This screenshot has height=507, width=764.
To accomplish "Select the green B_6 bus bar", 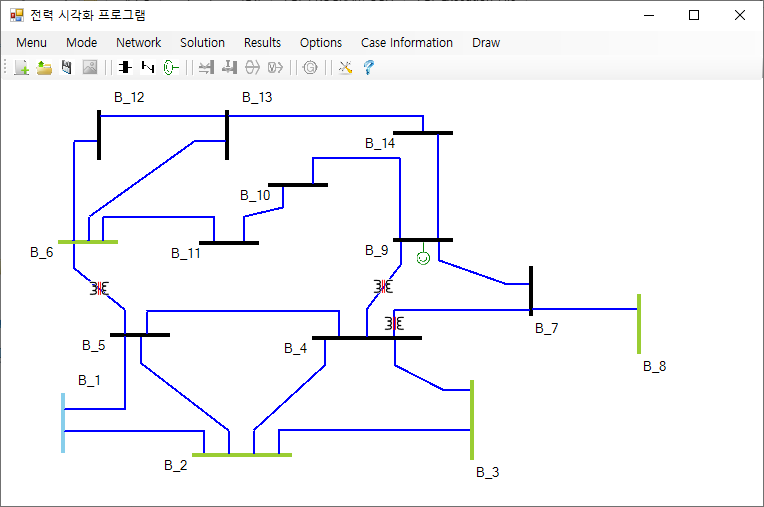I will coord(88,242).
